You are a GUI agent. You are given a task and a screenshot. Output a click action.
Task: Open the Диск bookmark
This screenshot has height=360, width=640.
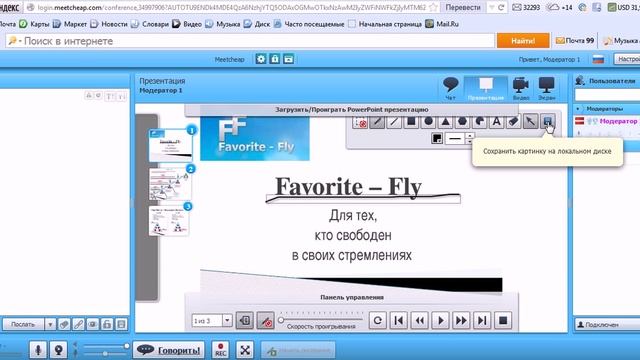(257, 24)
